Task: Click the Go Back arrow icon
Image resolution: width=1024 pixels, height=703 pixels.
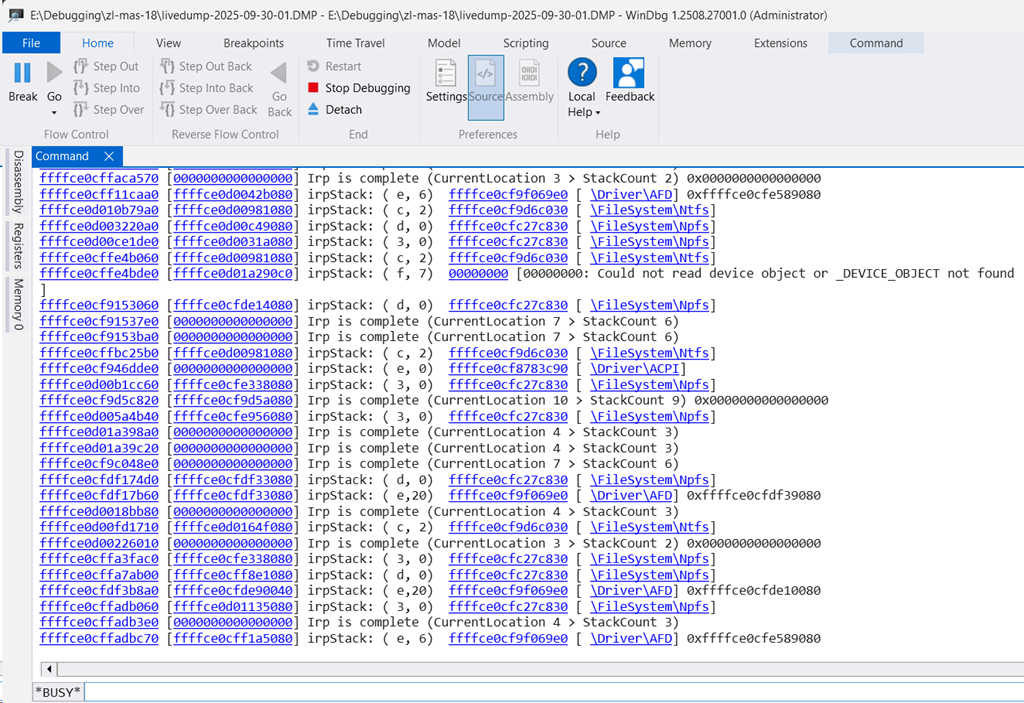Action: (279, 74)
